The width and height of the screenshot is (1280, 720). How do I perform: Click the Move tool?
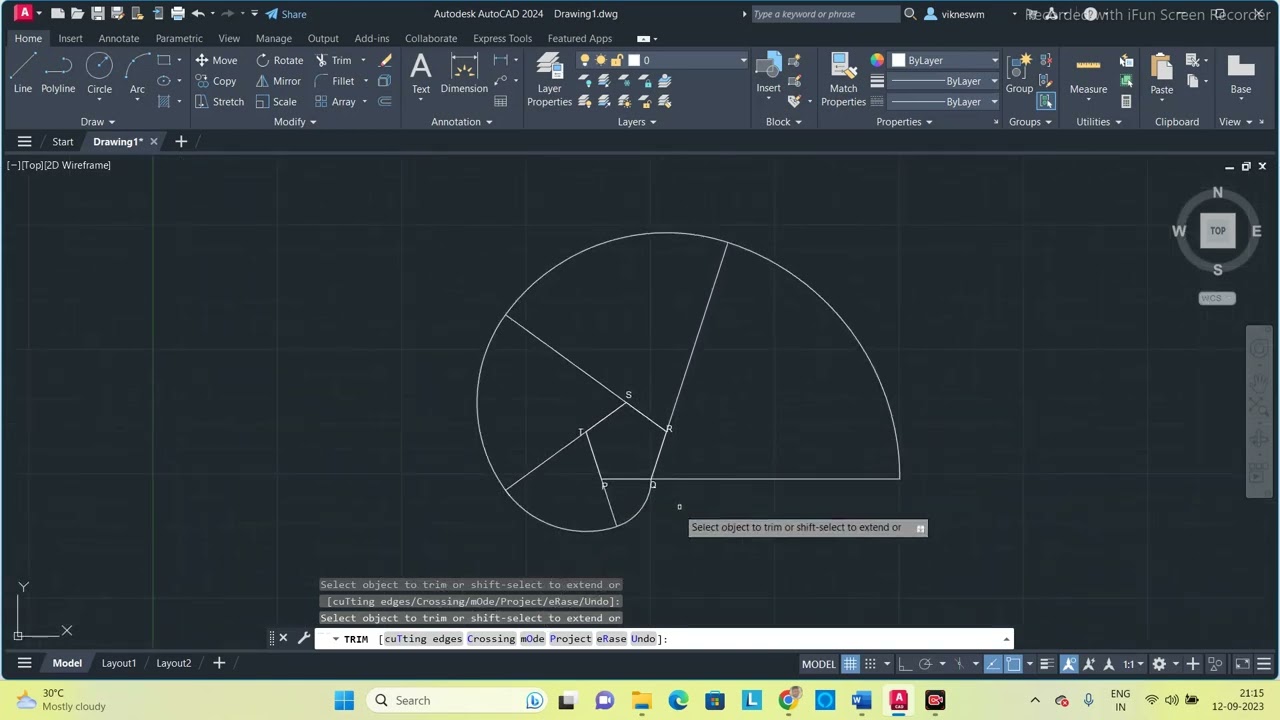click(x=216, y=60)
